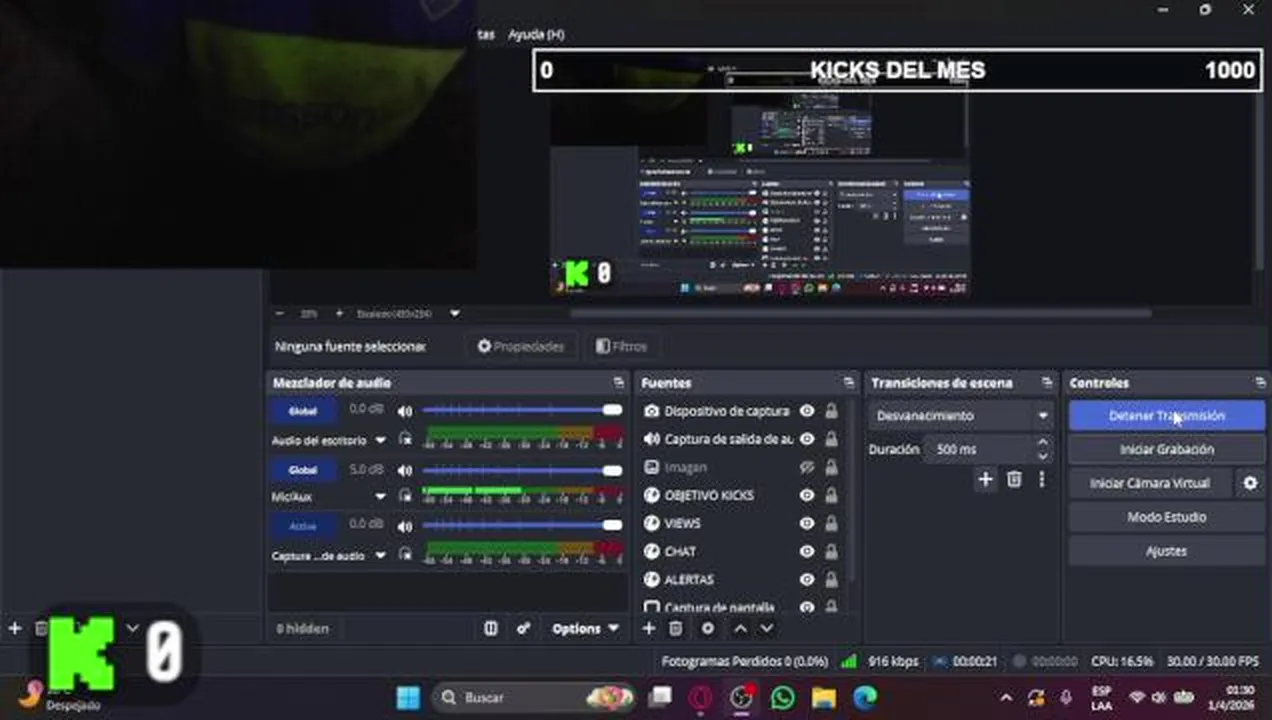The image size is (1272, 720).
Task: Mute the Capture ...de audio speaker icon
Action: 405,526
